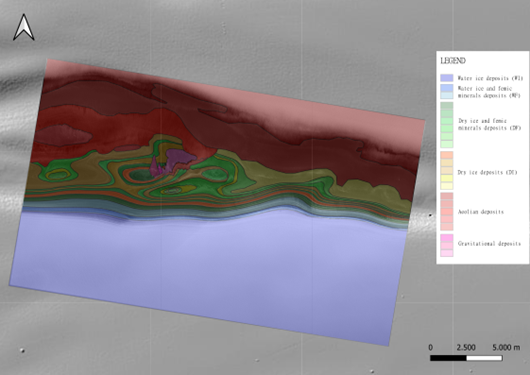The image size is (530, 375).
Task: Click the 'Dry ice and femic minerals deposits (DF)' label
Action: pyautogui.click(x=489, y=124)
